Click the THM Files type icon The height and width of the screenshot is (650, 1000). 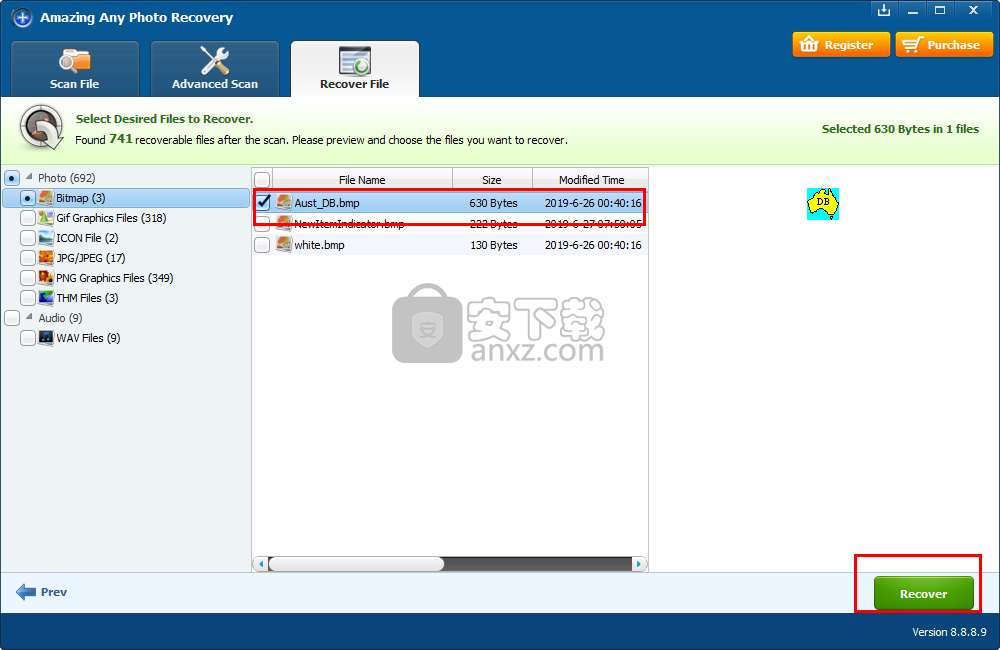(46, 298)
